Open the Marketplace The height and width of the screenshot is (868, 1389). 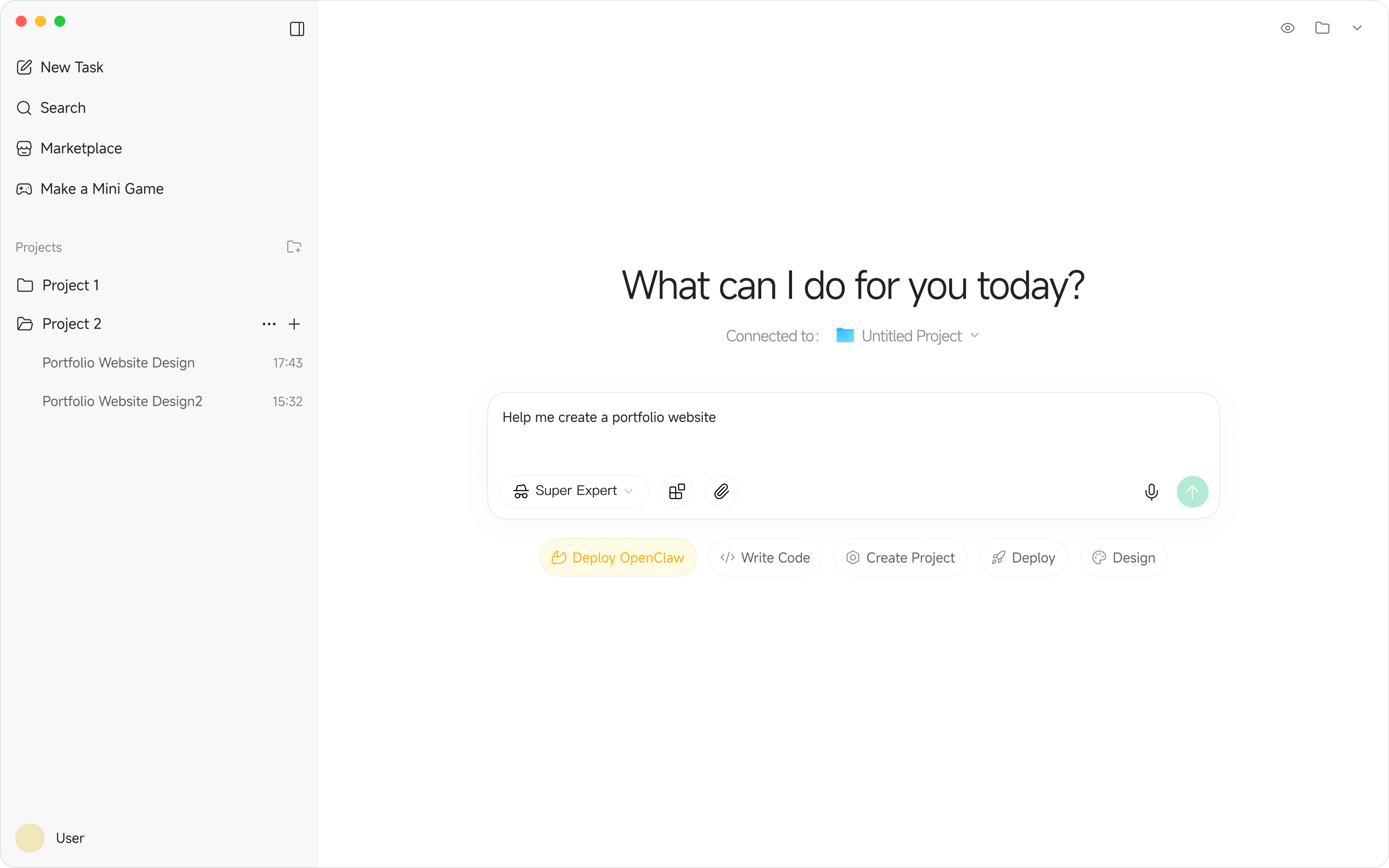tap(81, 148)
